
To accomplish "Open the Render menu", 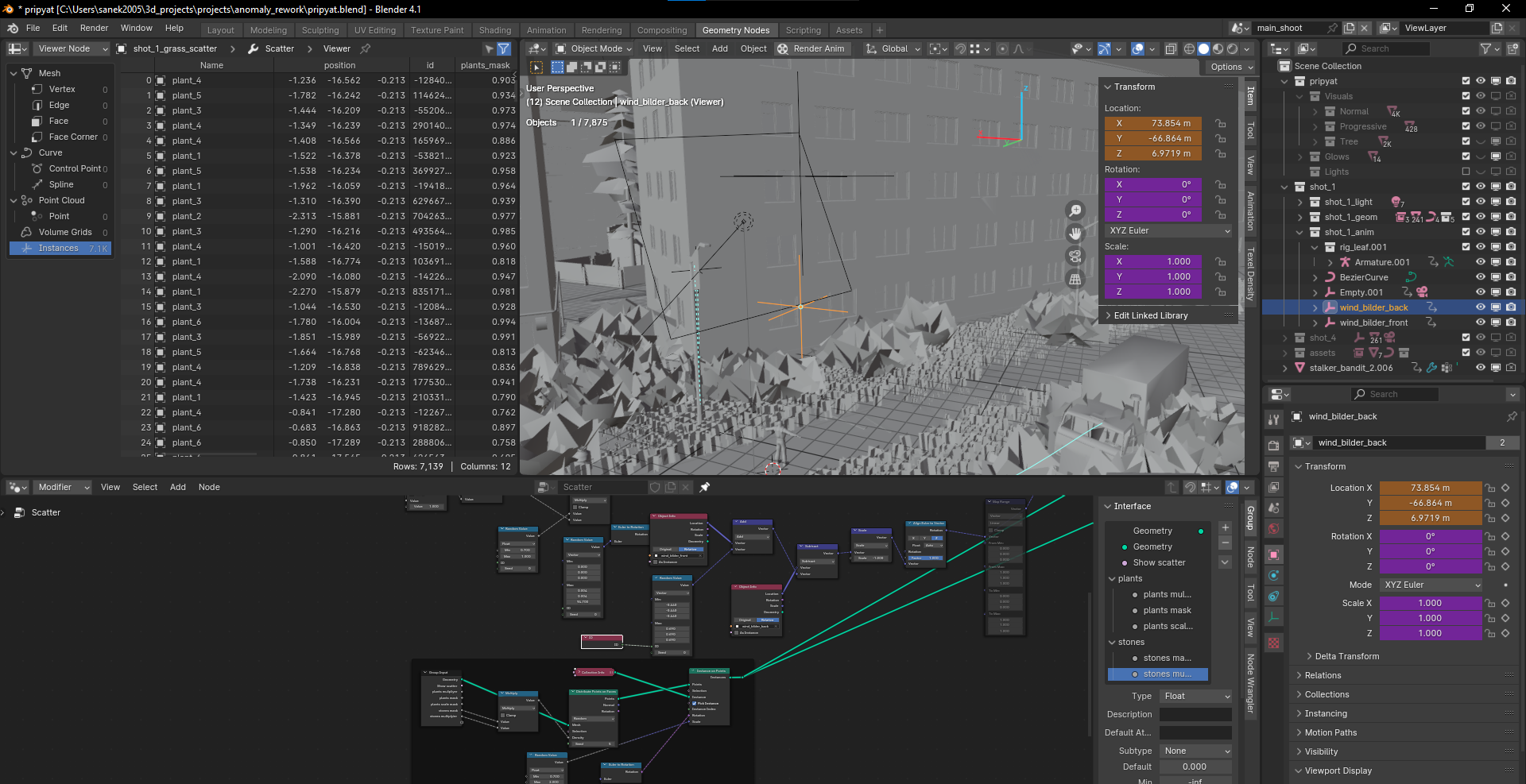I will pos(94,28).
